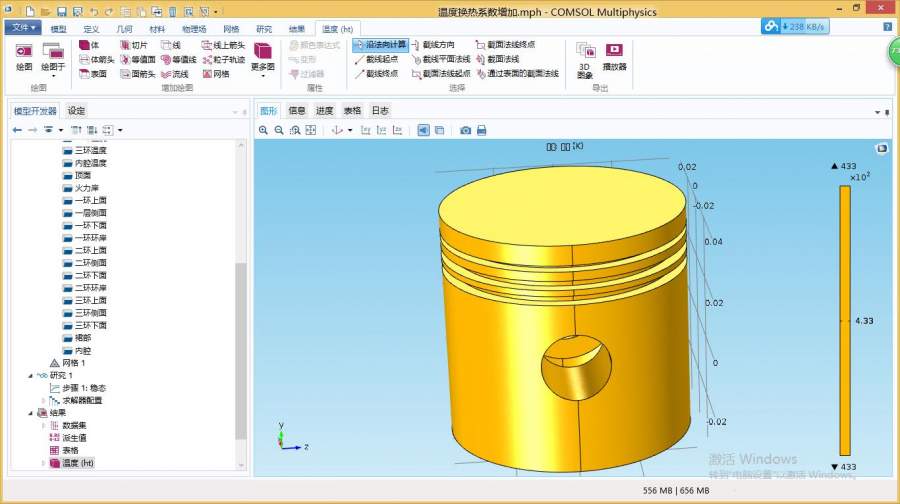Click zoom out icon in graphics toolbar
This screenshot has width=900, height=504.
tap(279, 130)
